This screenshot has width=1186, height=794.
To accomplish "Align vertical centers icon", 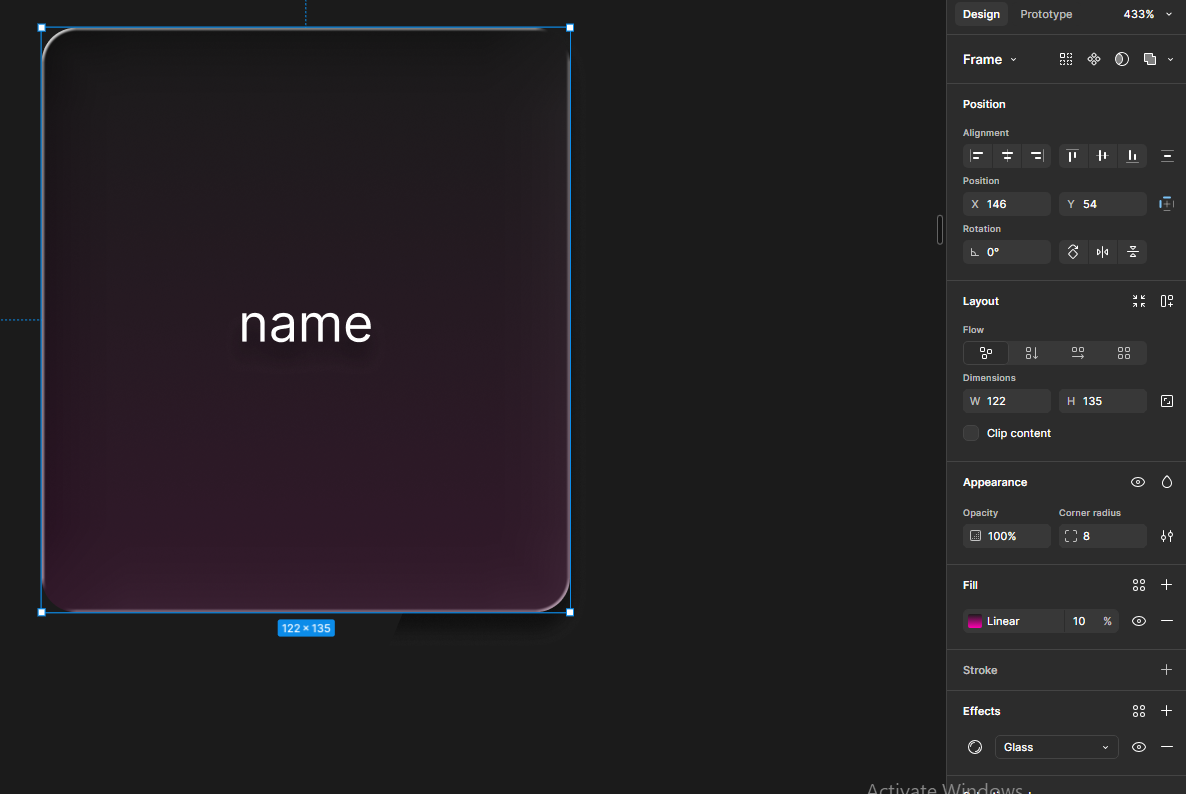I will (1103, 156).
